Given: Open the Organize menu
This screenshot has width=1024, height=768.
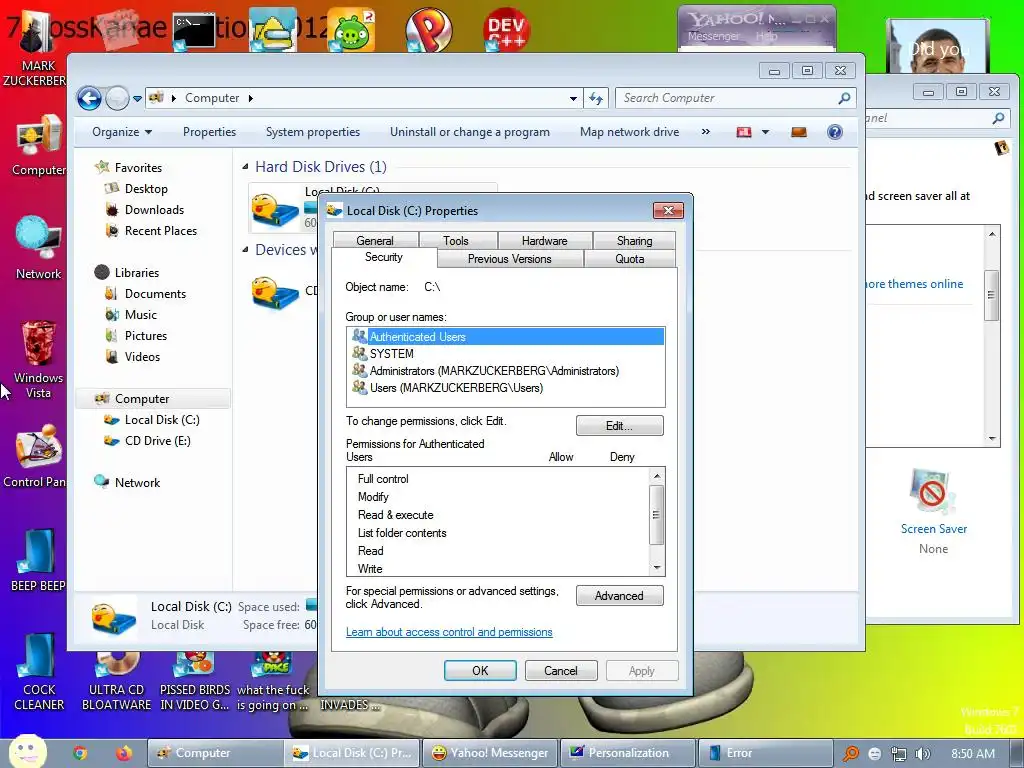Looking at the screenshot, I should click(x=122, y=132).
